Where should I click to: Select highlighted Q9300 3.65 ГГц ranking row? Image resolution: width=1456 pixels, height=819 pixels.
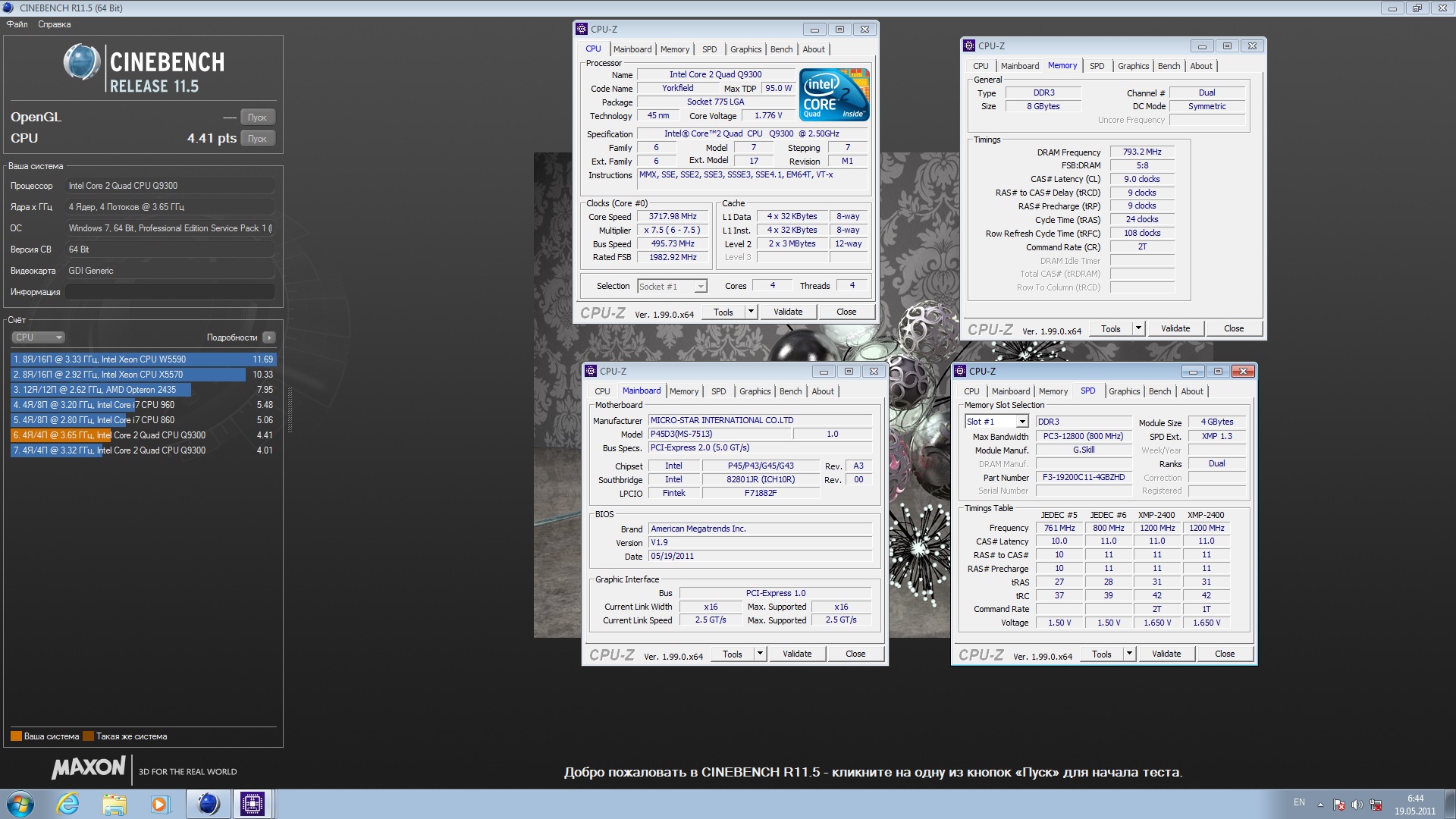point(143,435)
